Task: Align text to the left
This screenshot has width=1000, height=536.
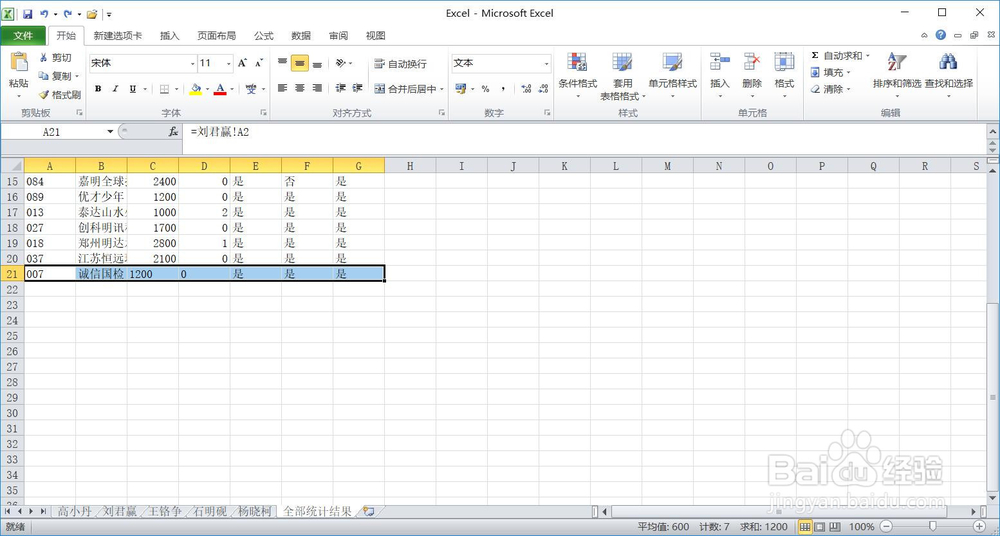Action: click(283, 88)
